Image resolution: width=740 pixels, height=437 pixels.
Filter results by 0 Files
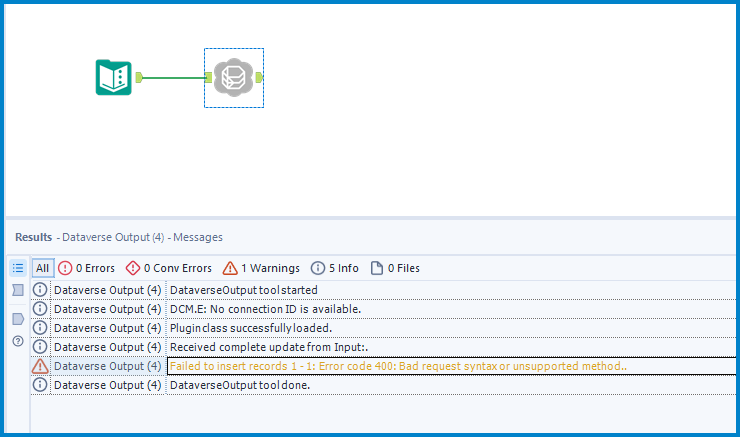pos(395,268)
